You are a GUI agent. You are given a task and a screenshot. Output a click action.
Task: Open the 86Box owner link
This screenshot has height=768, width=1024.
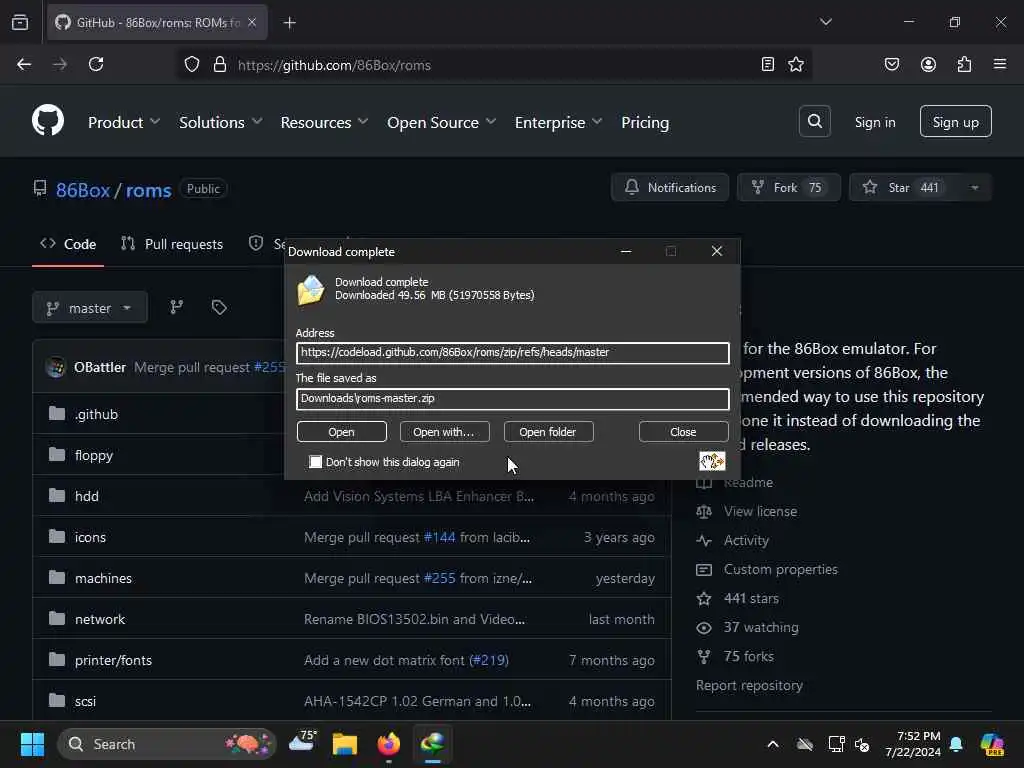point(83,190)
